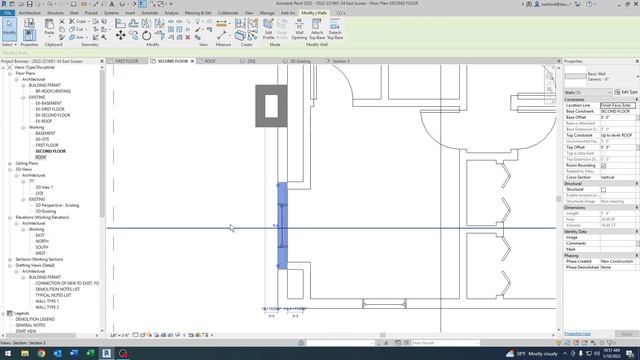This screenshot has width=640, height=360.
Task: Click the Wall Opening tool
Action: click(299, 29)
